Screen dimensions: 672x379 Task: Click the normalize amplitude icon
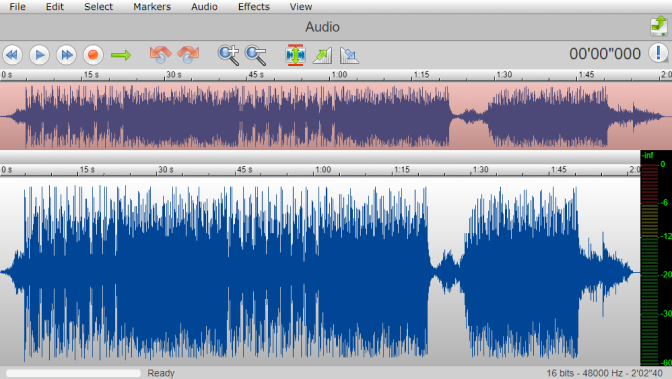click(295, 55)
